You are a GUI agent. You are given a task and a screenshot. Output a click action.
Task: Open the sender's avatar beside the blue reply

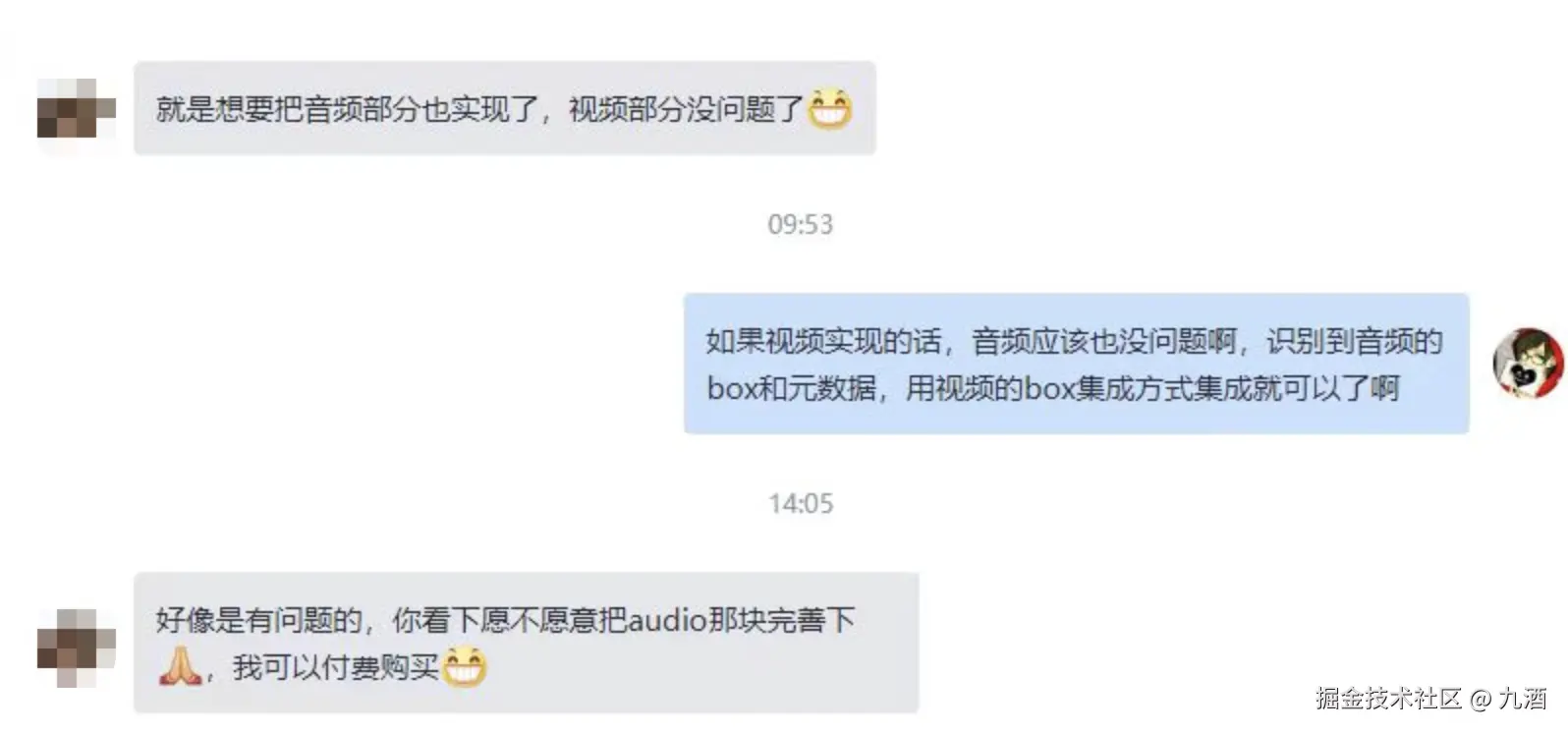(1527, 364)
